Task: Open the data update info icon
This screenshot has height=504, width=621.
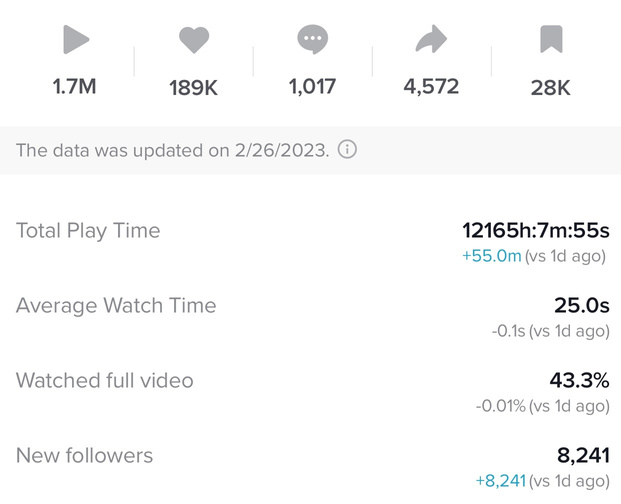Action: [348, 151]
